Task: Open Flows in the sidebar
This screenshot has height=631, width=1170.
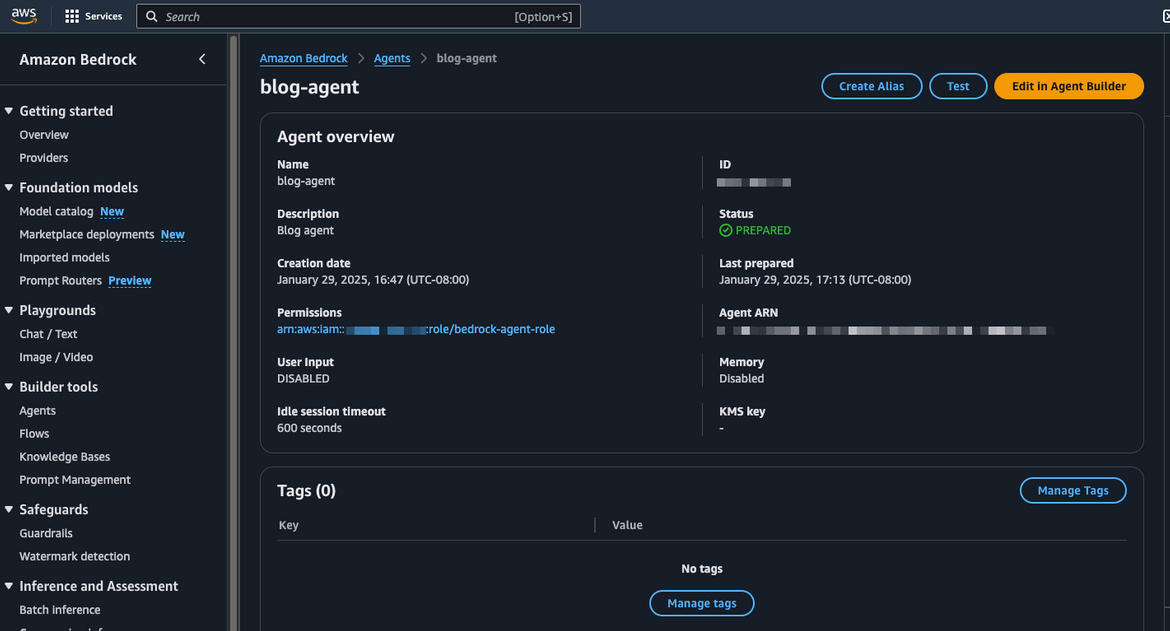Action: 34,434
